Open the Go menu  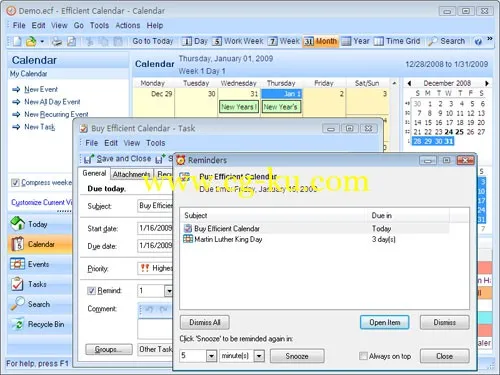(x=79, y=25)
